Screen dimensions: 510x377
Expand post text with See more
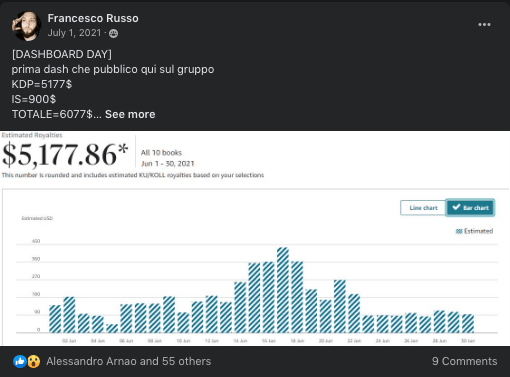click(130, 114)
